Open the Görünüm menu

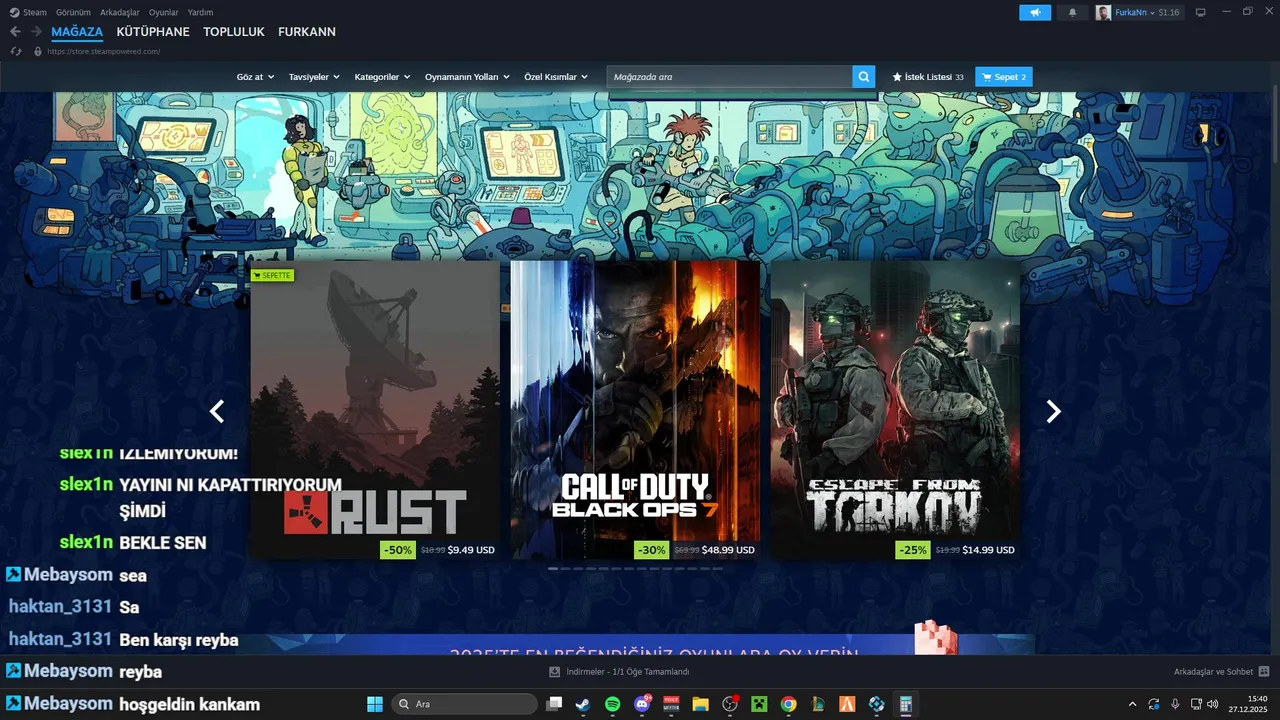click(x=74, y=12)
